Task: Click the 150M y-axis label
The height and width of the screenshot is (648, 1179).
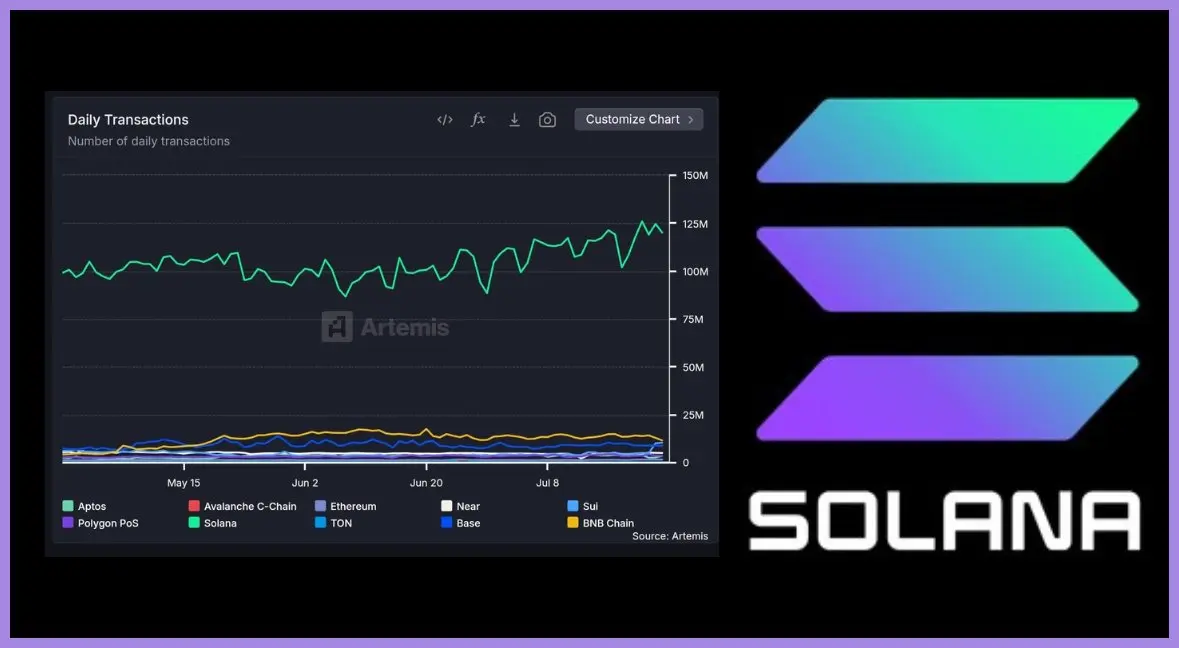Action: (x=695, y=175)
